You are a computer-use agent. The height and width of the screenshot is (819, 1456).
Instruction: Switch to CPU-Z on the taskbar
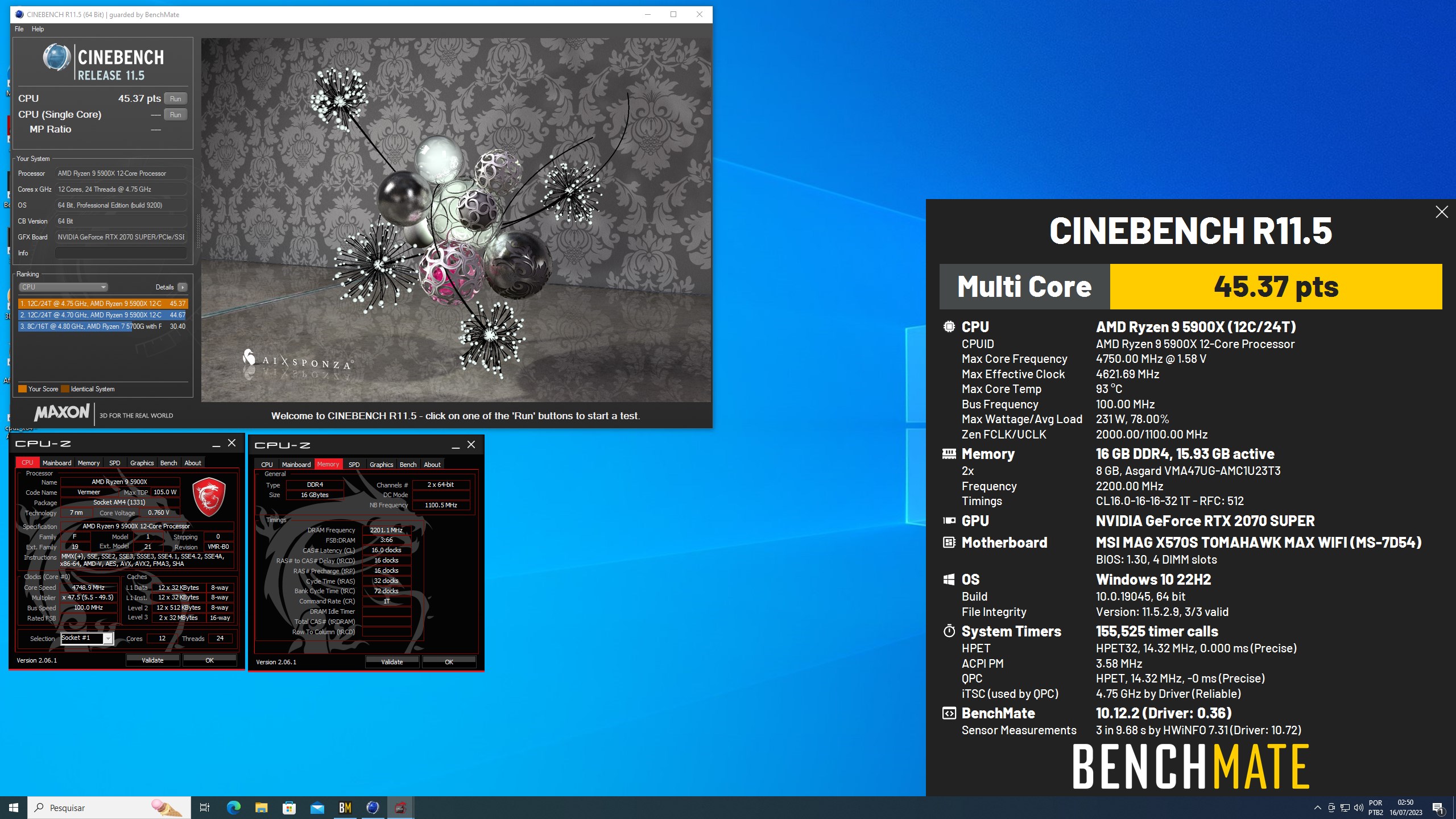coord(400,808)
